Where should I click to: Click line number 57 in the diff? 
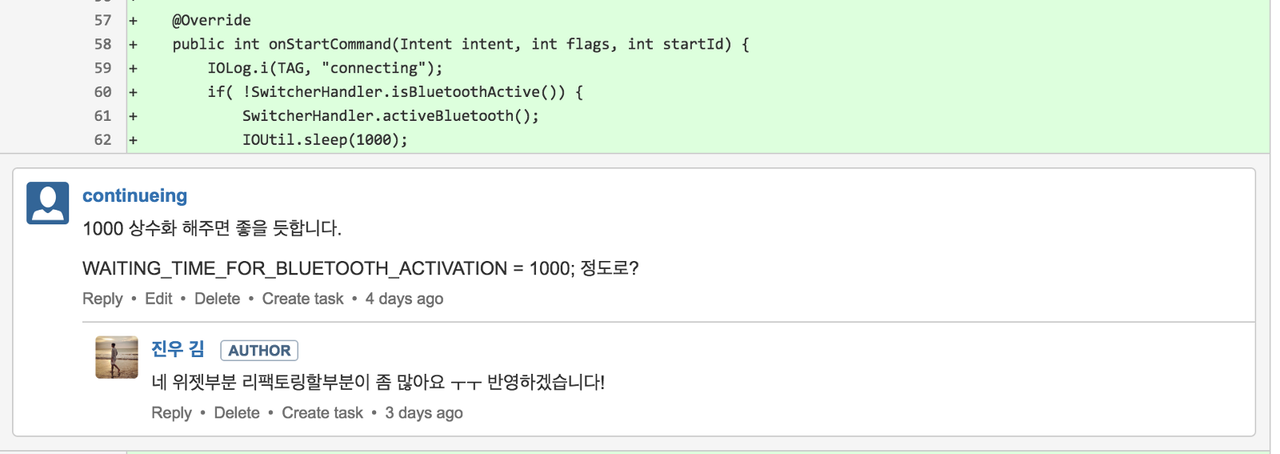pyautogui.click(x=103, y=20)
